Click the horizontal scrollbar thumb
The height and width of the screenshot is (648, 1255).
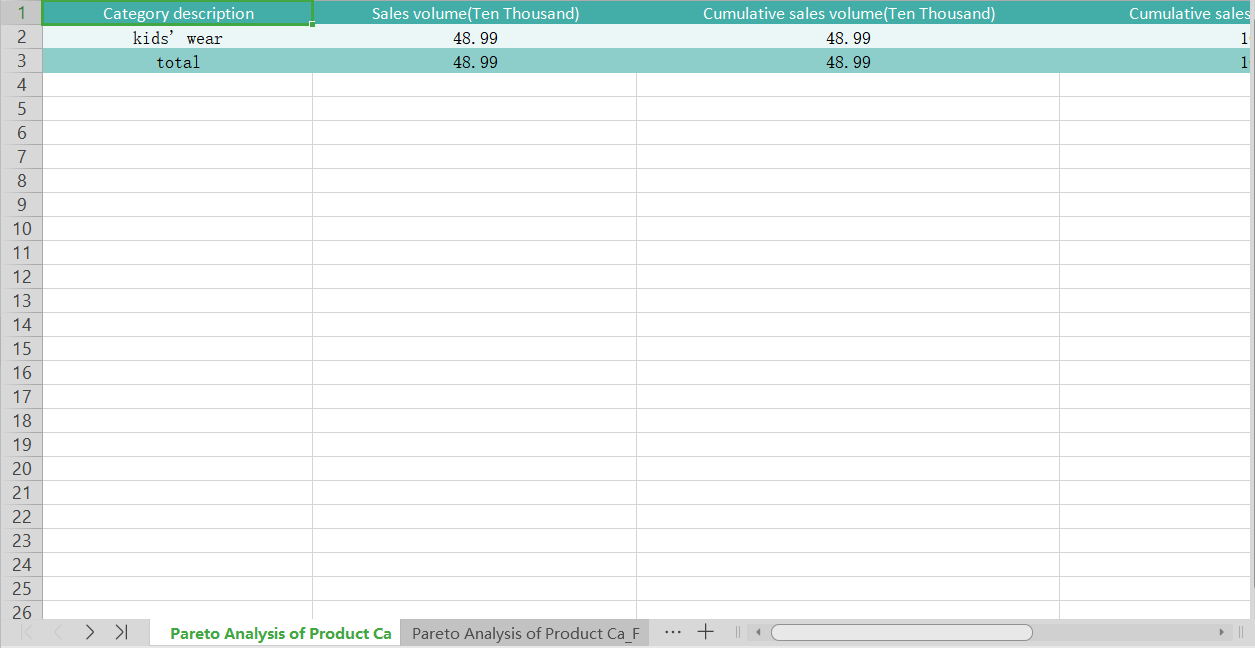900,632
